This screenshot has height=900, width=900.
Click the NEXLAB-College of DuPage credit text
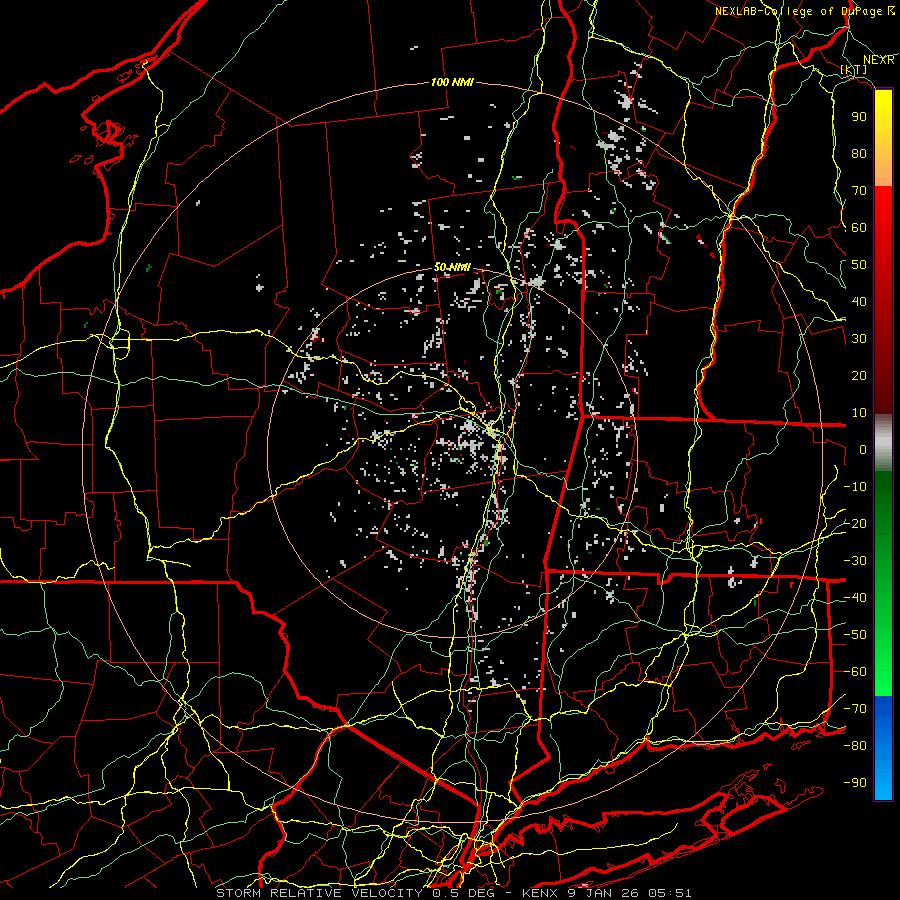point(798,11)
